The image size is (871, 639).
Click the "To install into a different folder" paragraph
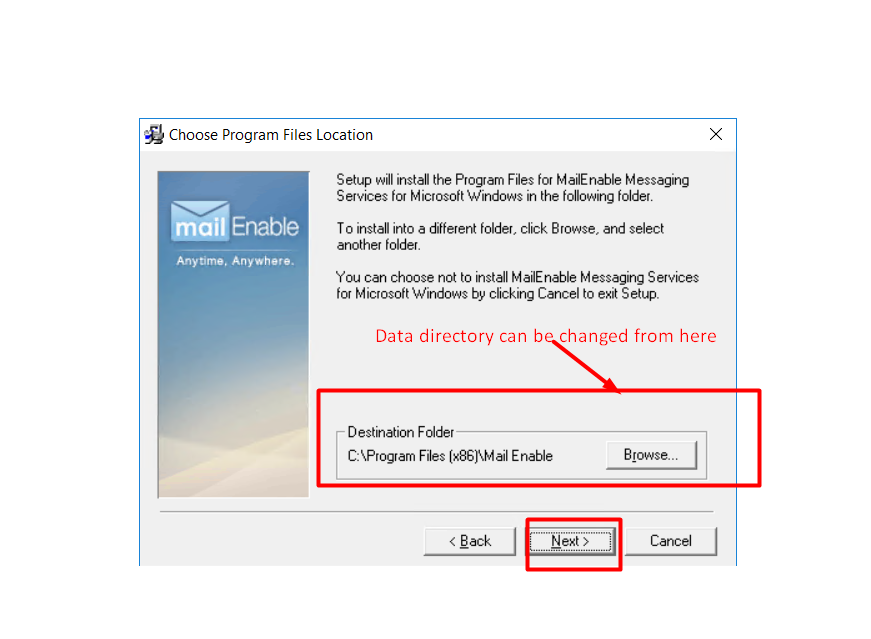coord(500,237)
